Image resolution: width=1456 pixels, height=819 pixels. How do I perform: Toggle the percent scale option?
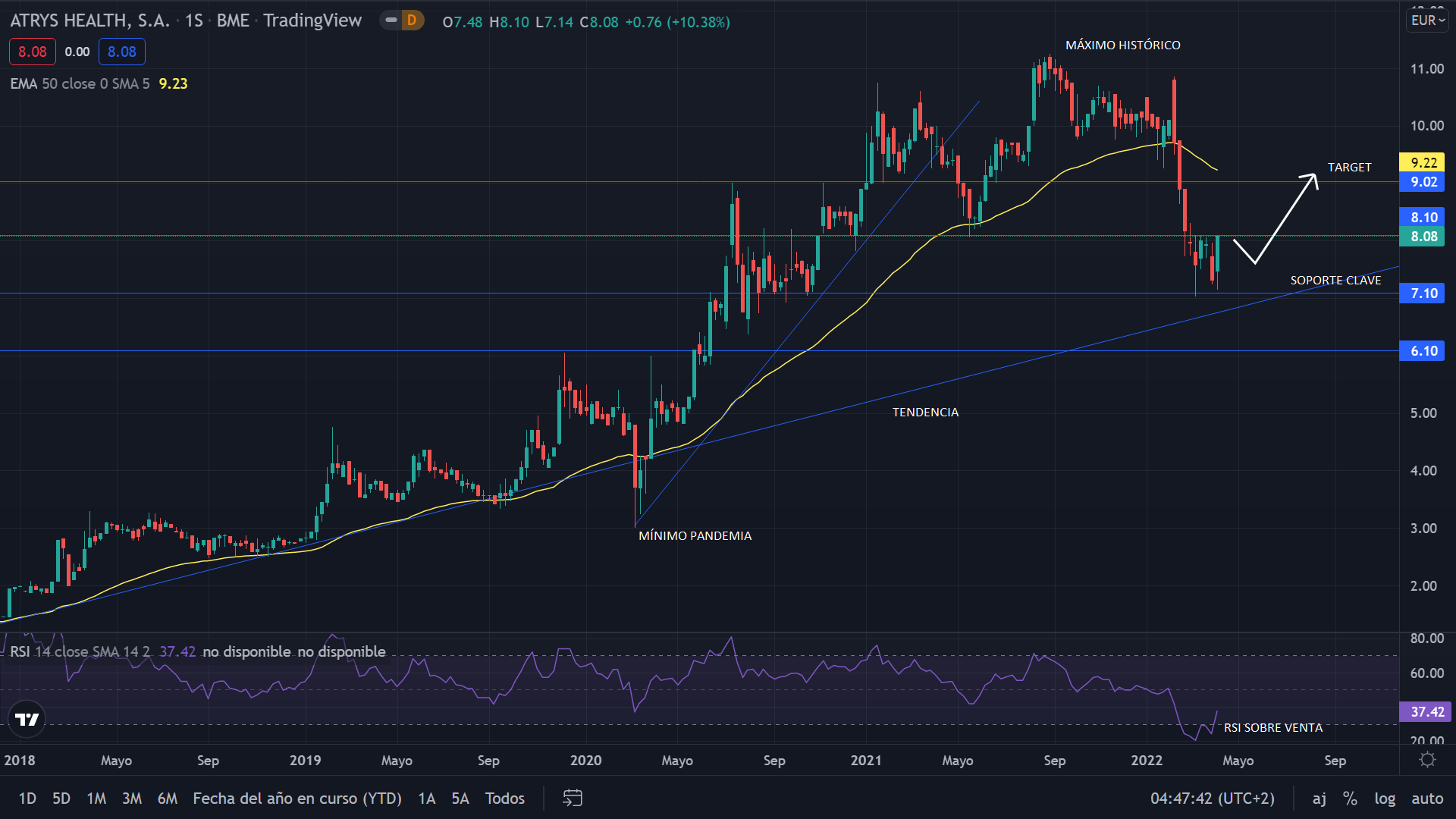(1350, 798)
